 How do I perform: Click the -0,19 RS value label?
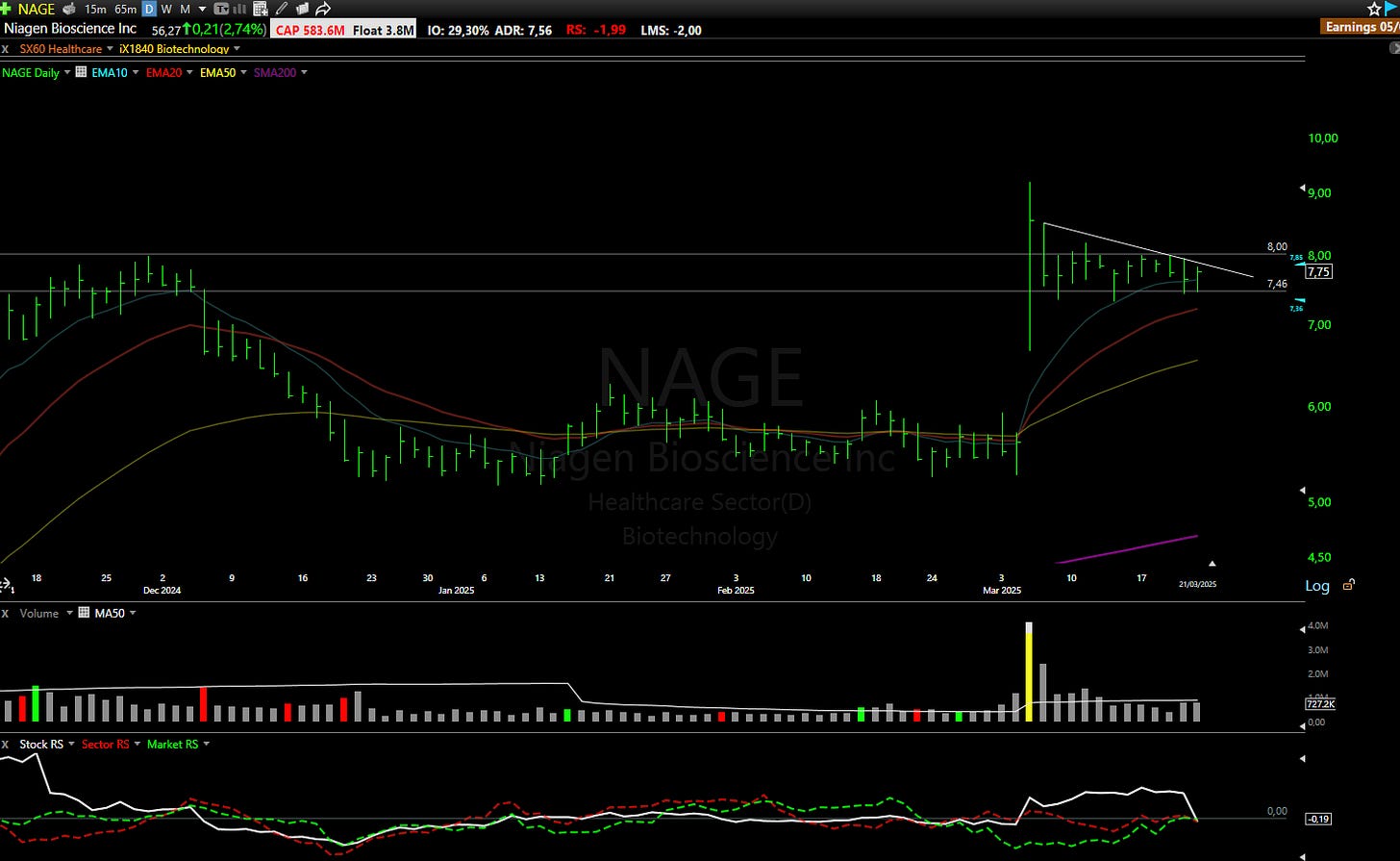pyautogui.click(x=1317, y=819)
